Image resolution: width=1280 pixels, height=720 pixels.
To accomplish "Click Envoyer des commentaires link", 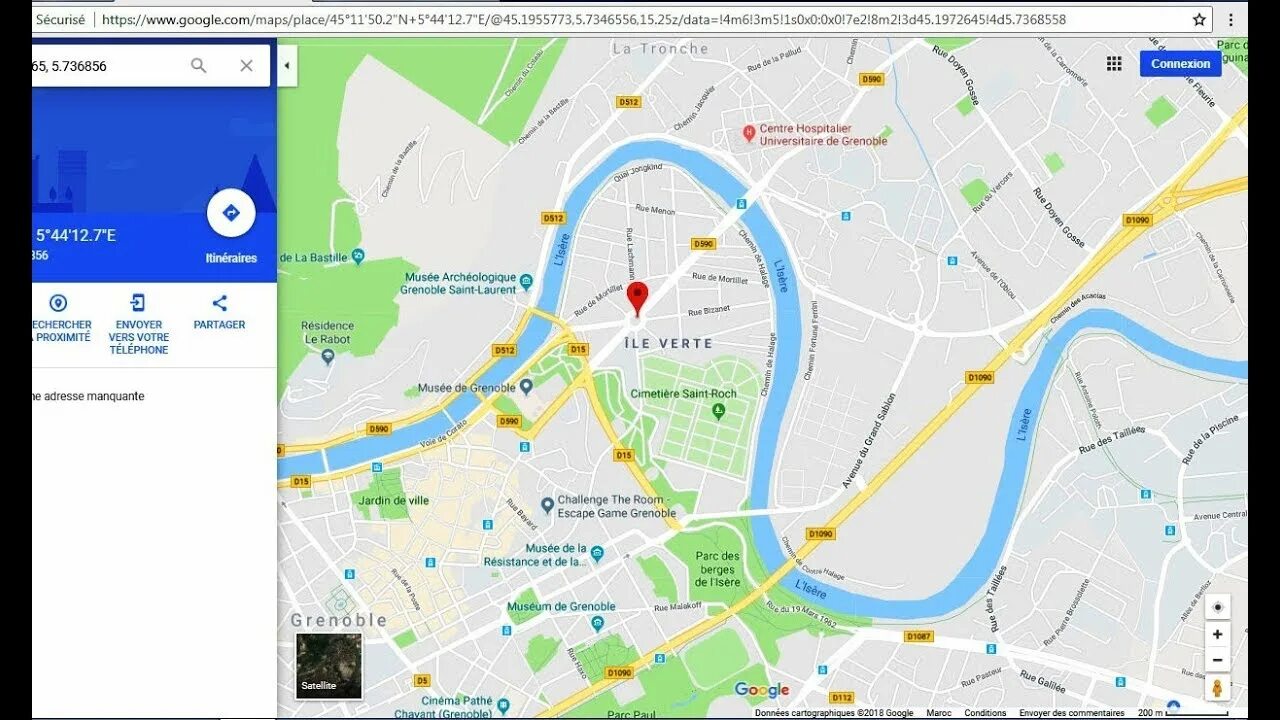I will 1072,713.
